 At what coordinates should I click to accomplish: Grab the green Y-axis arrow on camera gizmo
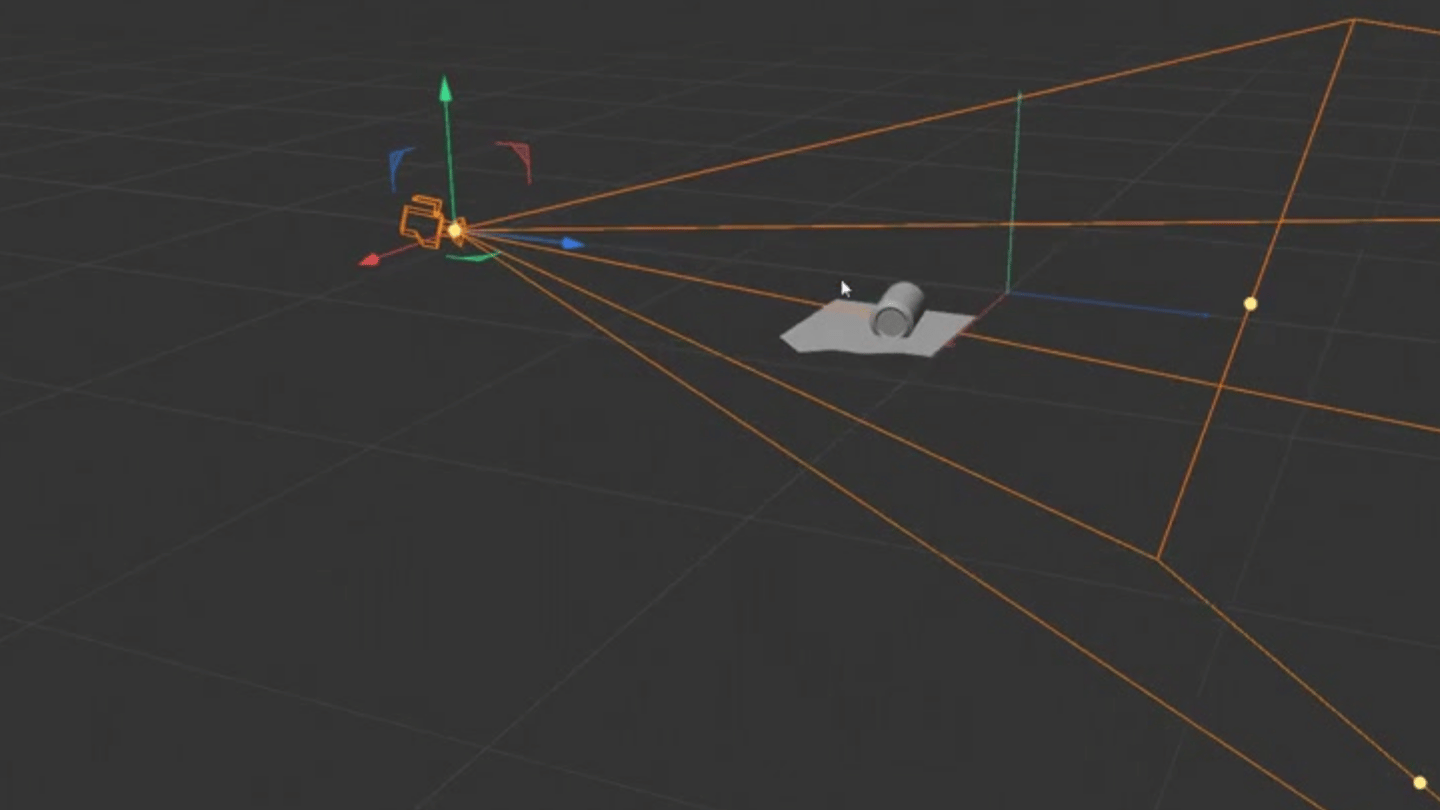(446, 89)
